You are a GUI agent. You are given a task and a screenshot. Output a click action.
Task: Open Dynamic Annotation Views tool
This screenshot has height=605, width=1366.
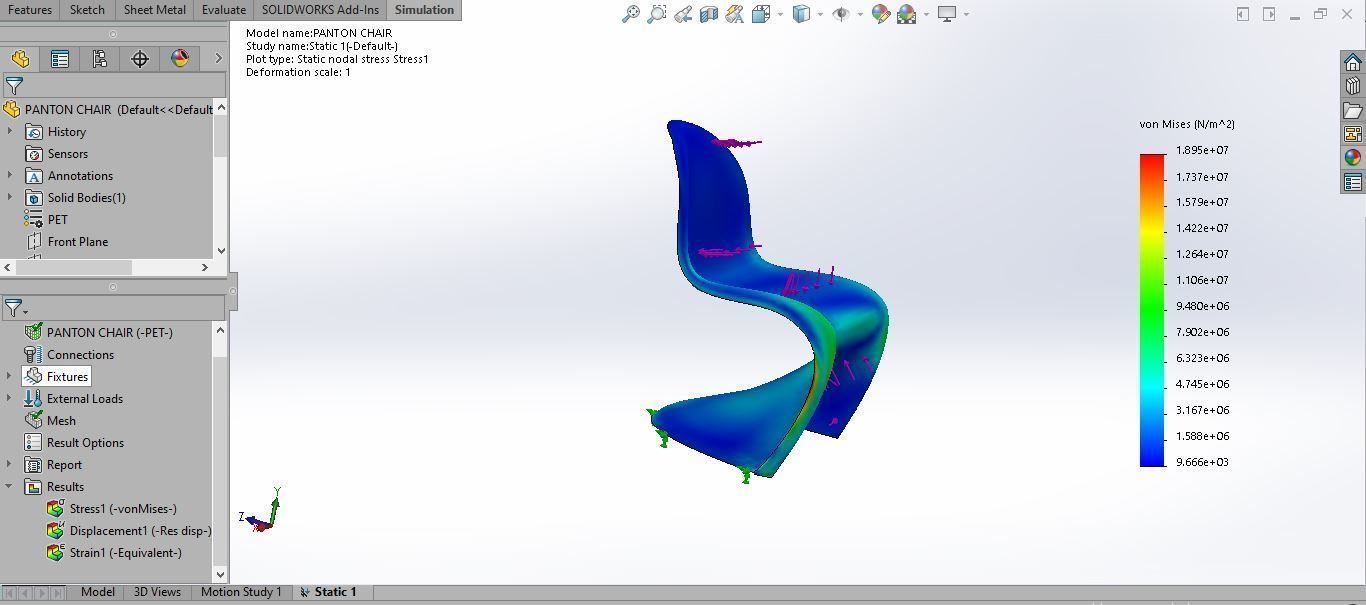(735, 14)
